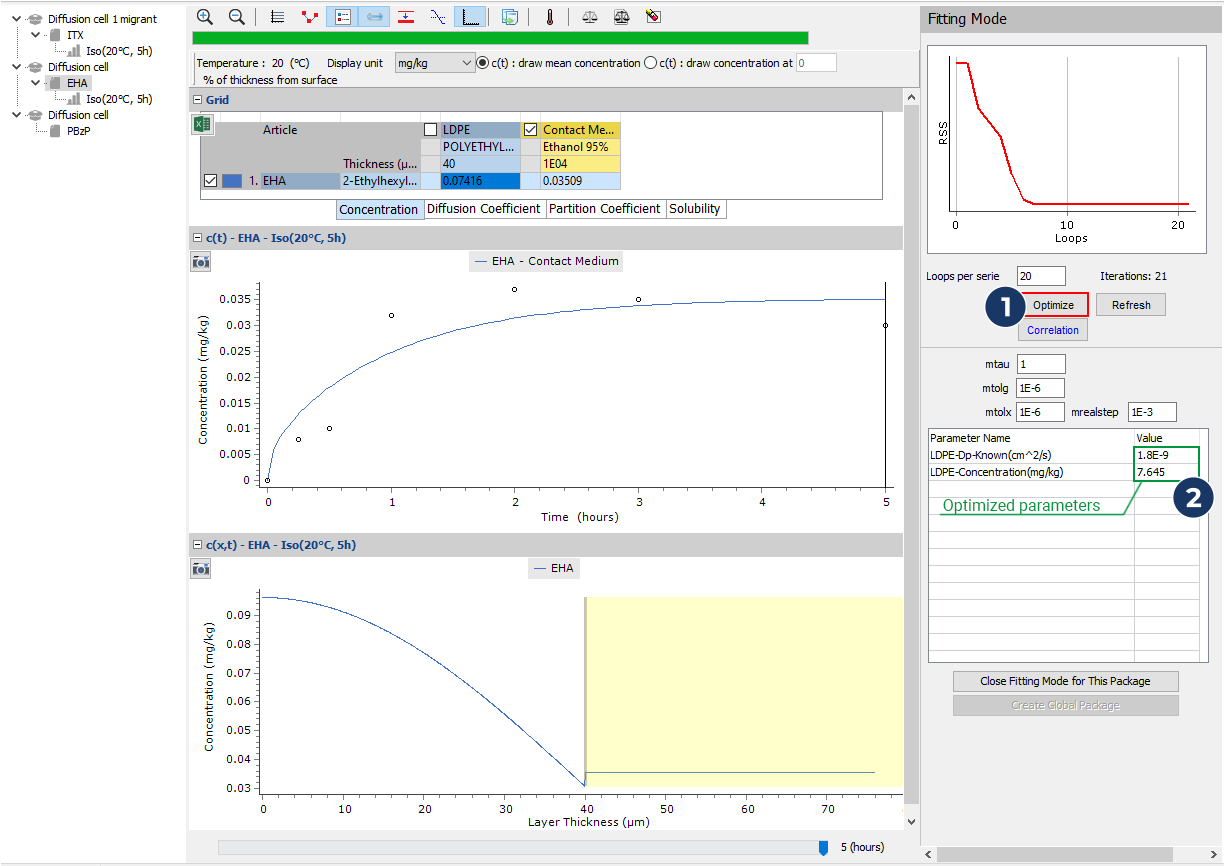Take snapshot of the c(t) chart
The height and width of the screenshot is (866, 1225).
[201, 261]
